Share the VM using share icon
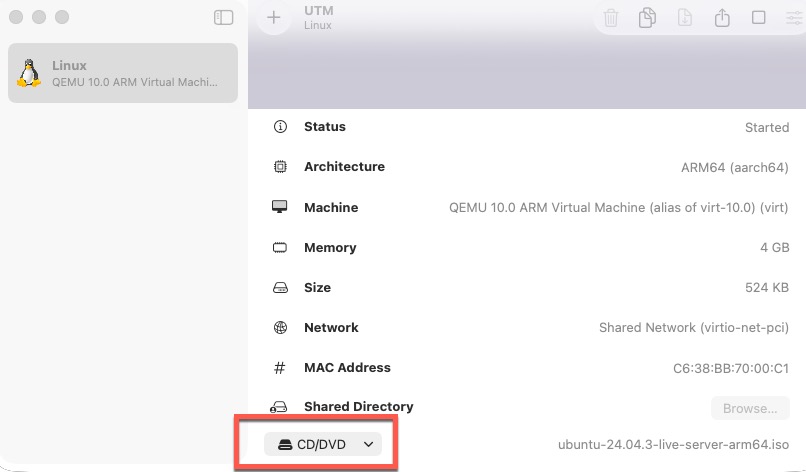The height and width of the screenshot is (472, 806). pyautogui.click(x=722, y=17)
